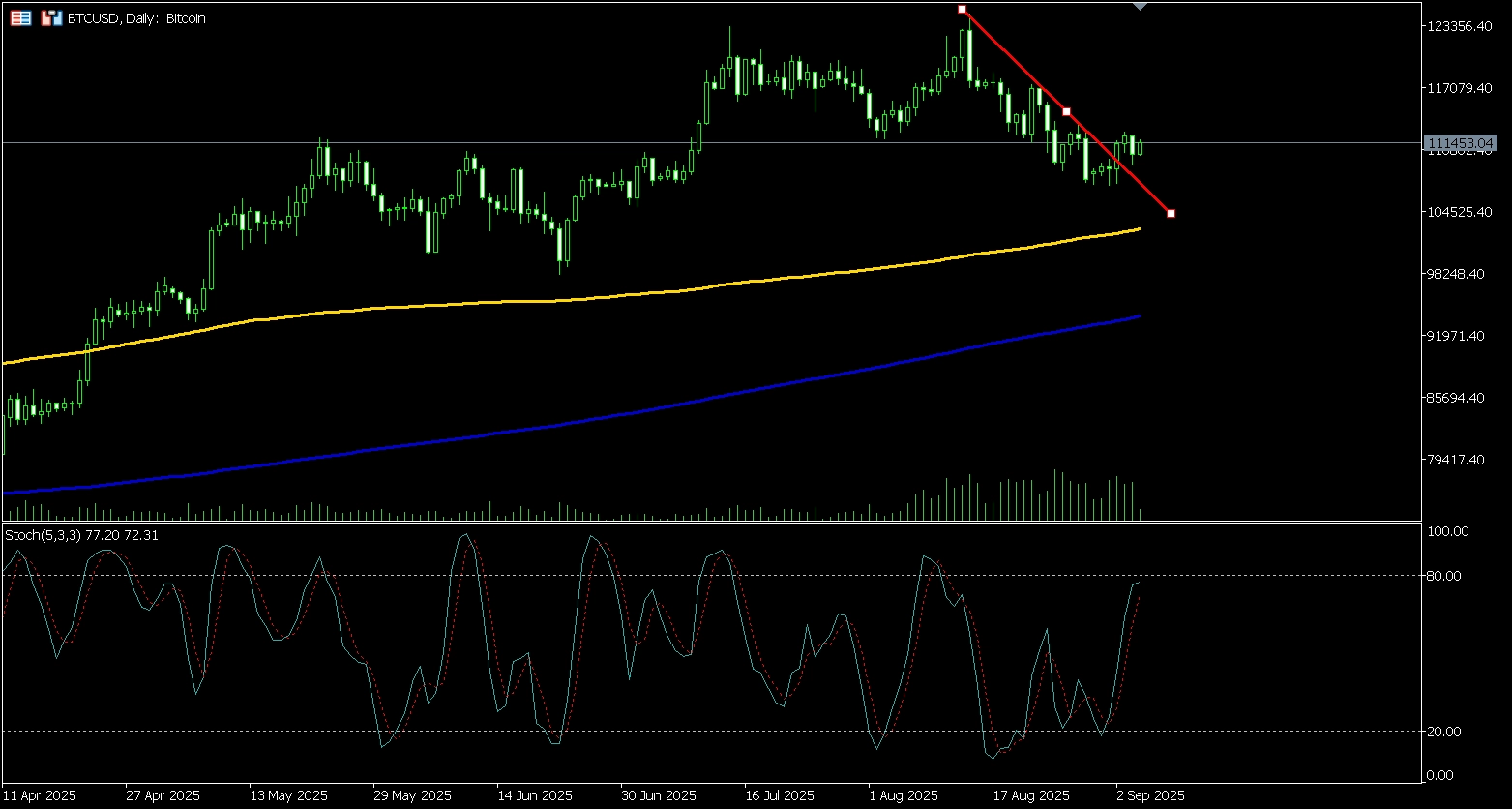Viewport: 1512px width, 809px height.
Task: Click the 117079.40 price scale label
Action: [1461, 88]
